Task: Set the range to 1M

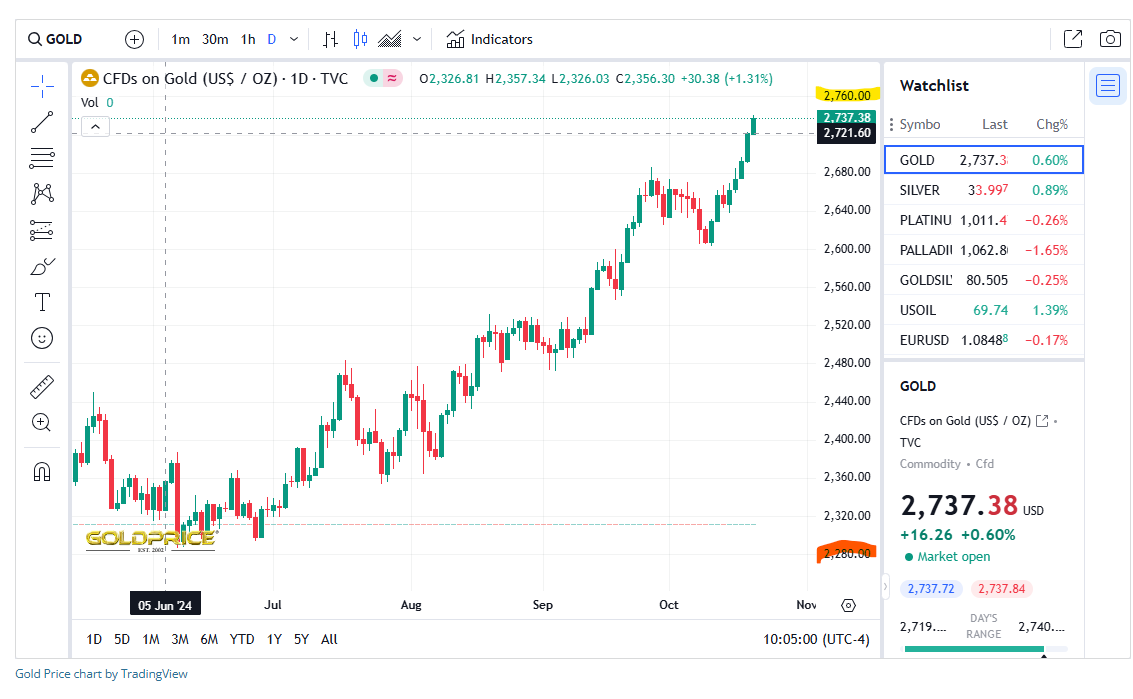Action: 150,639
